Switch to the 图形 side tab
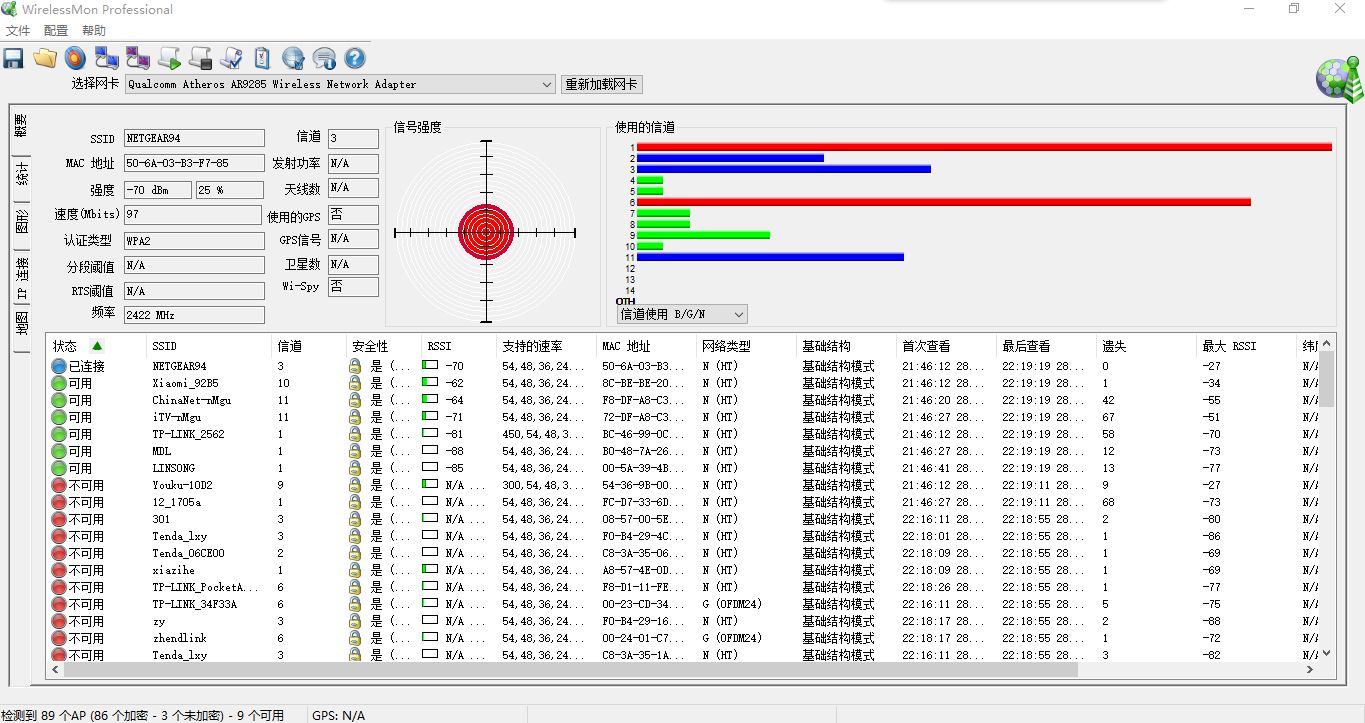Image resolution: width=1365 pixels, height=723 pixels. click(x=21, y=221)
